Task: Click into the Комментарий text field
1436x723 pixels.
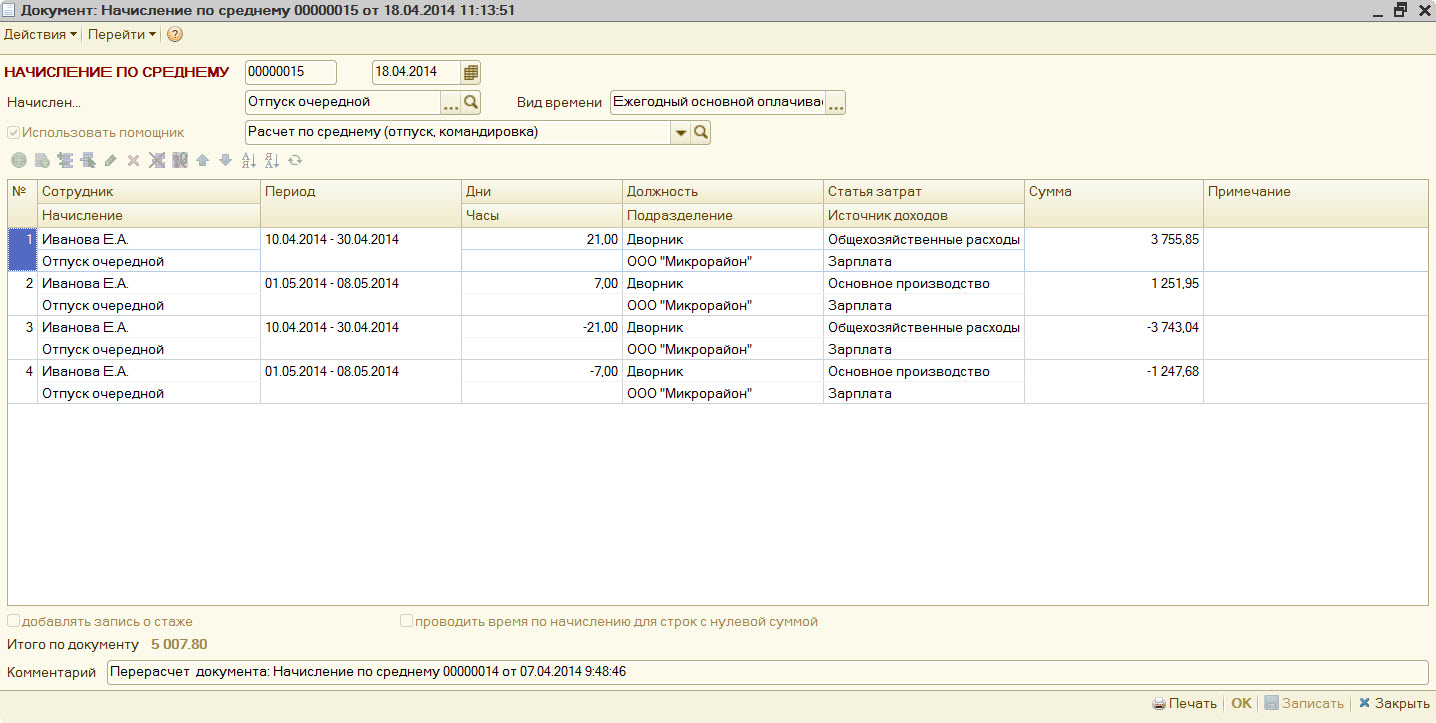Action: pos(766,672)
